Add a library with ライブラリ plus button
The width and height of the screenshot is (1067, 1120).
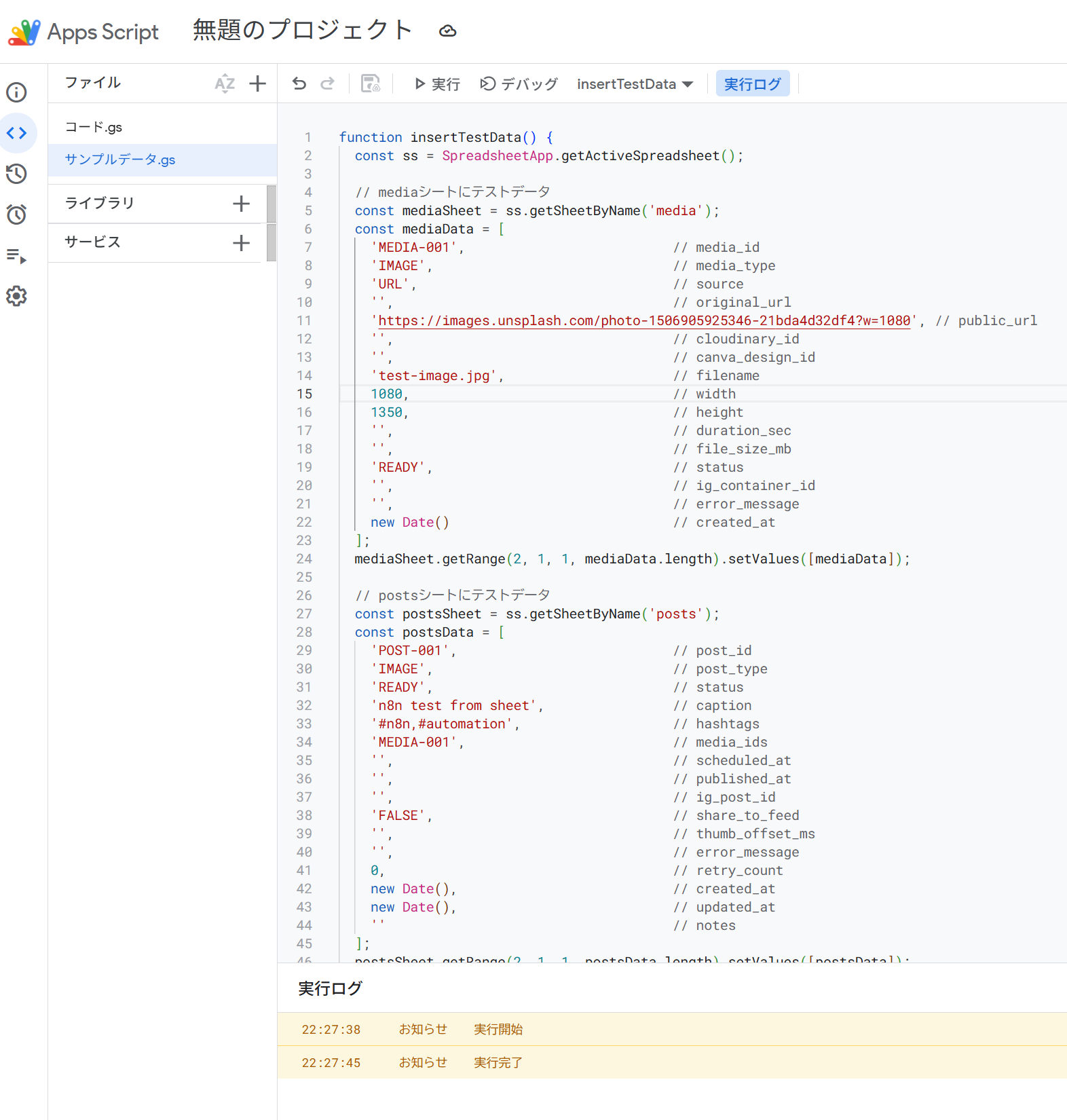coord(241,204)
